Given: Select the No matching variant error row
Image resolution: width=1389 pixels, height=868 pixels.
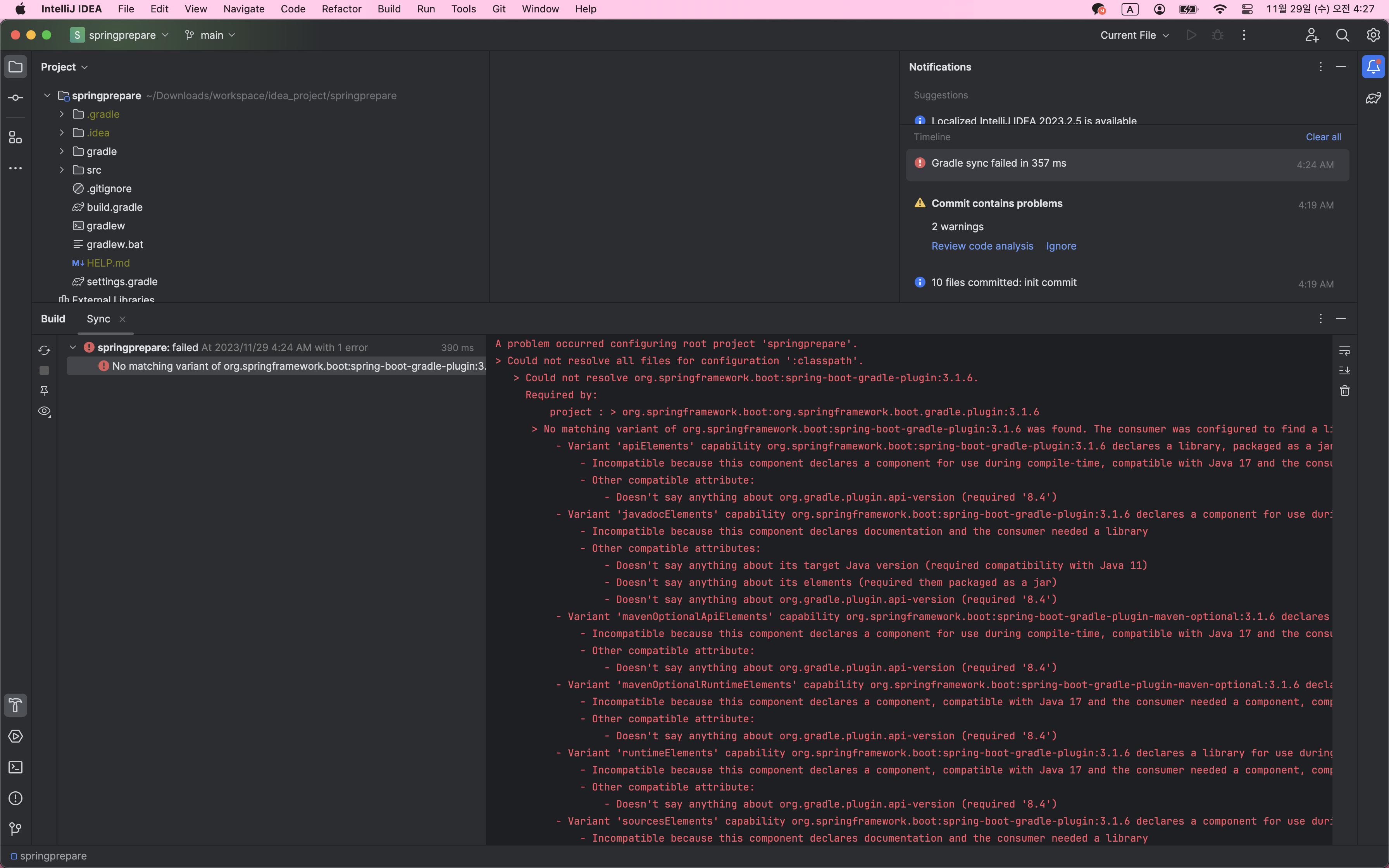Looking at the screenshot, I should point(276,366).
